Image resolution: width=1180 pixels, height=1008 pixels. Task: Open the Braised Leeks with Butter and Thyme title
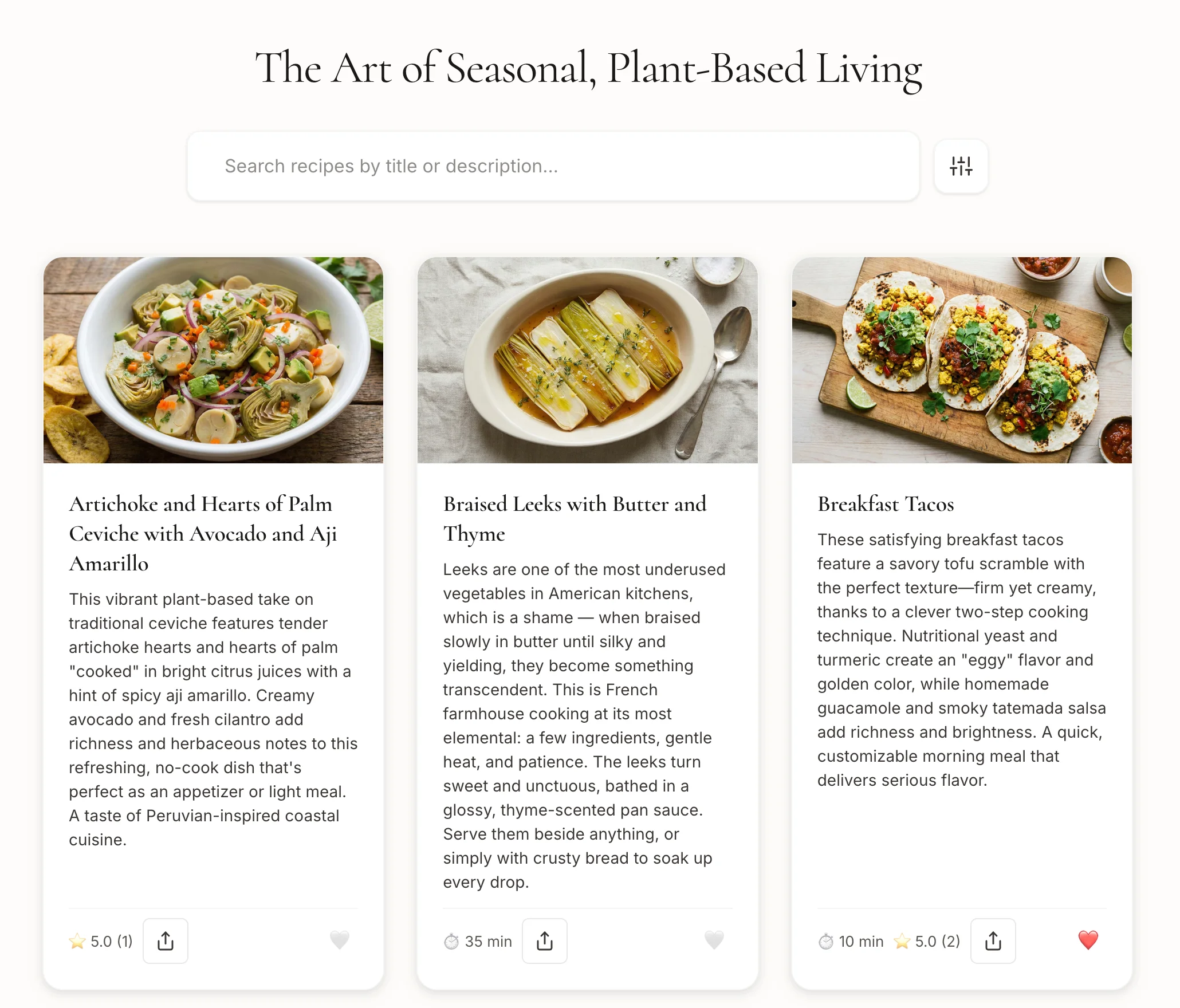pyautogui.click(x=575, y=518)
